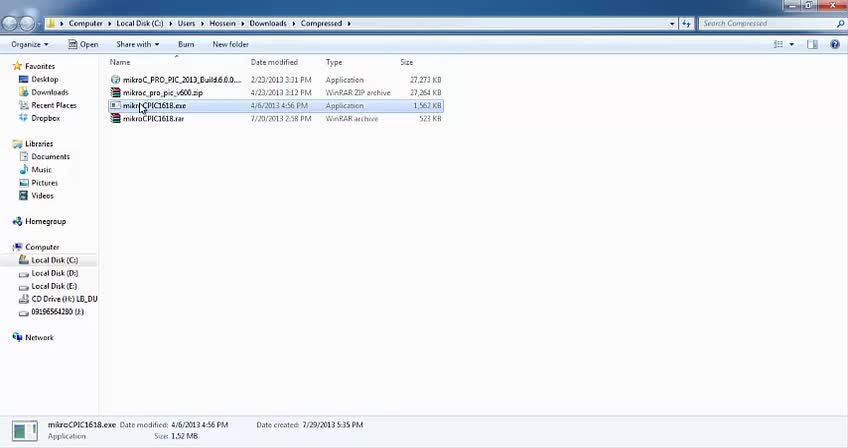Open the Music library
Image resolution: width=848 pixels, height=448 pixels.
(x=41, y=169)
